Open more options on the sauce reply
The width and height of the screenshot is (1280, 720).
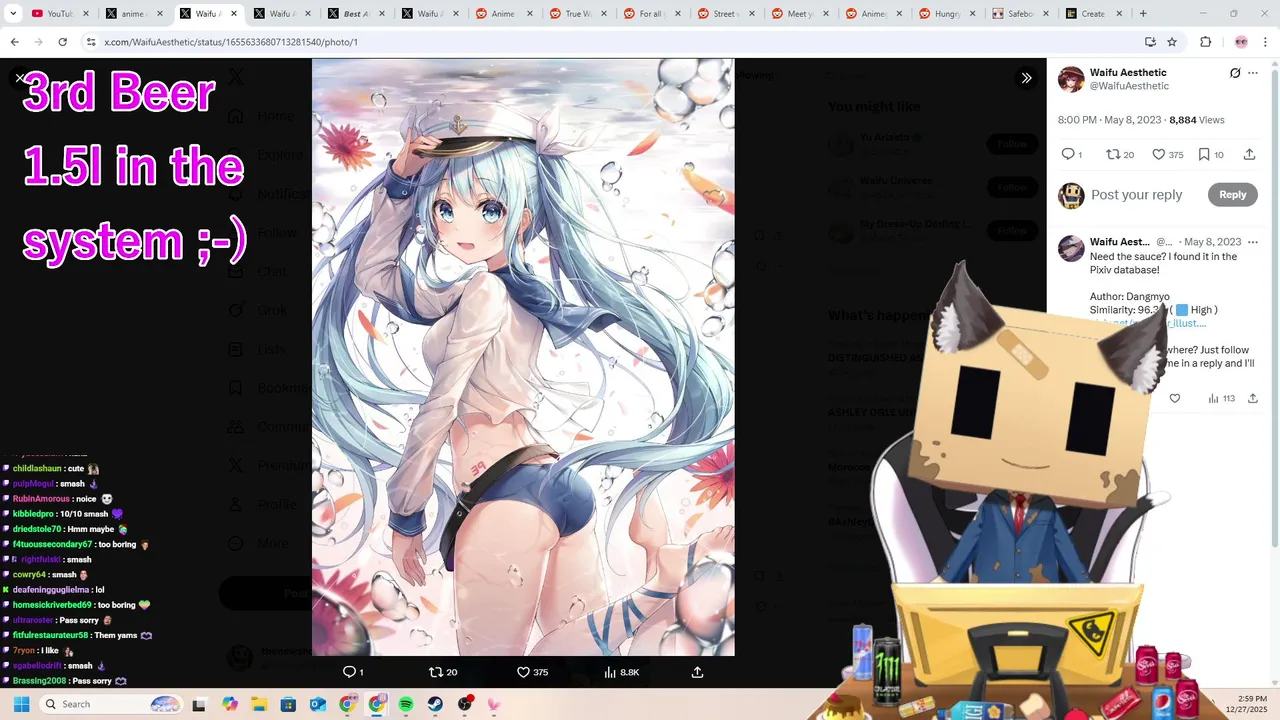pos(1253,242)
